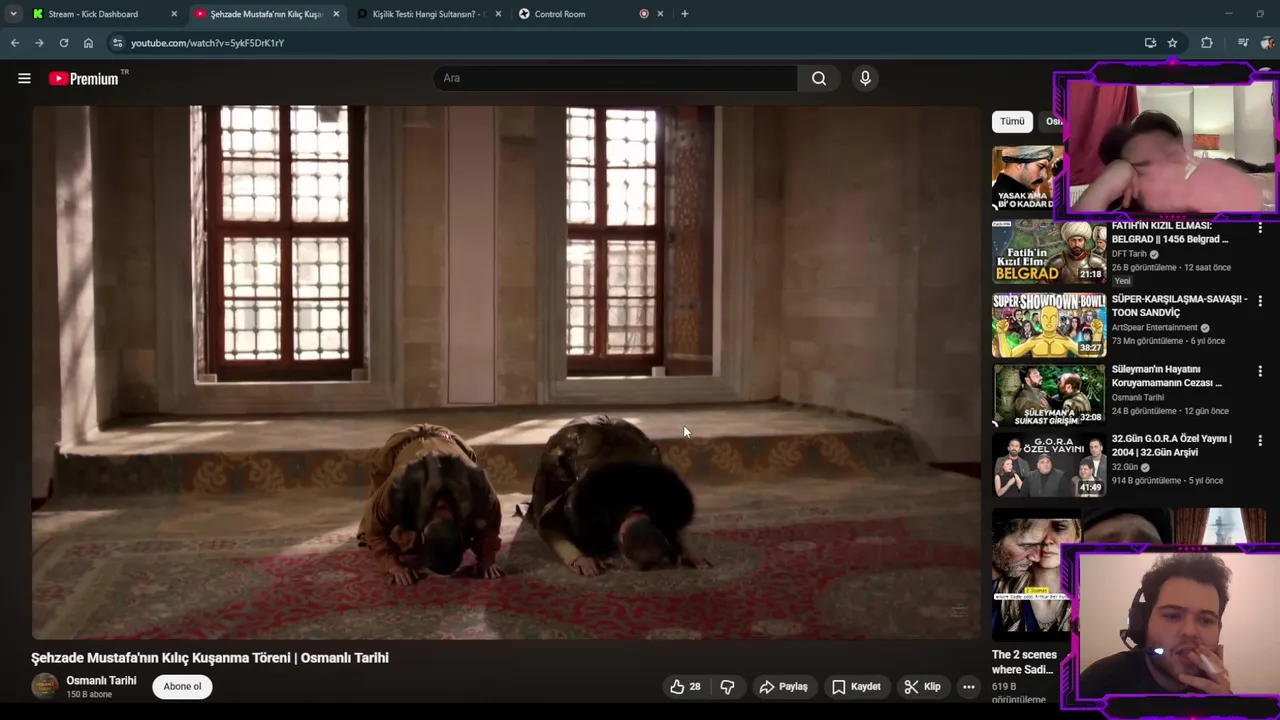Open the SÜPER-KARŞILAŞMA-SAVAŞI video title
Viewport: 1280px width, 720px height.
tap(1179, 306)
